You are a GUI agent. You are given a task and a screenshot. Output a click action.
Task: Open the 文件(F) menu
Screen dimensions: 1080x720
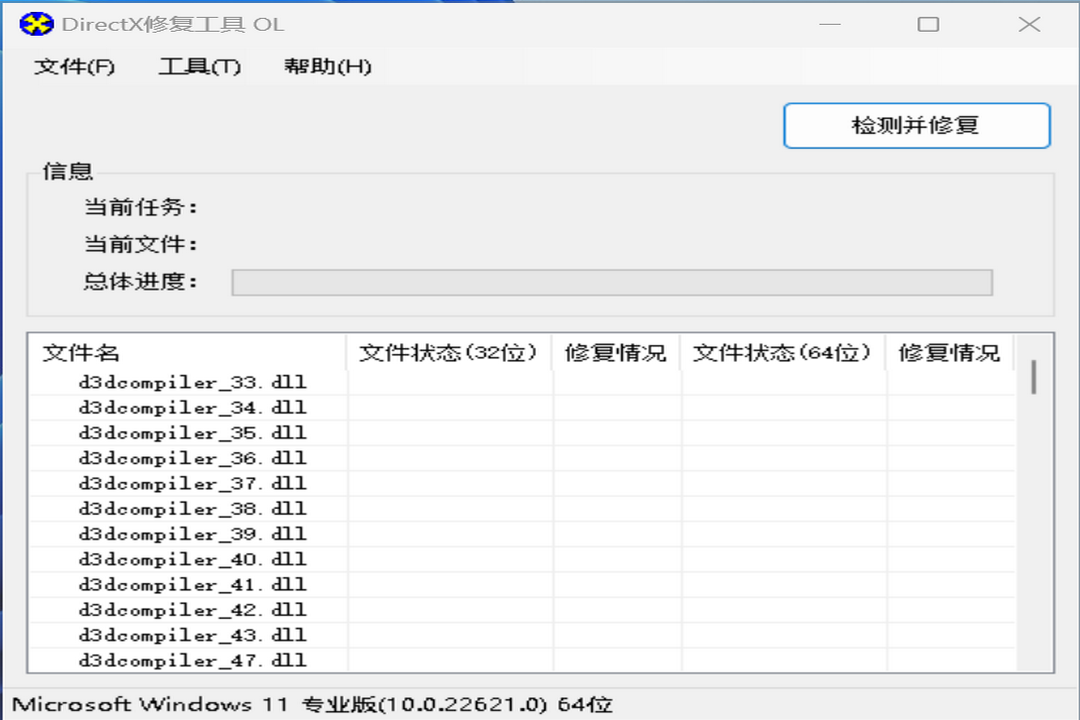tap(75, 67)
